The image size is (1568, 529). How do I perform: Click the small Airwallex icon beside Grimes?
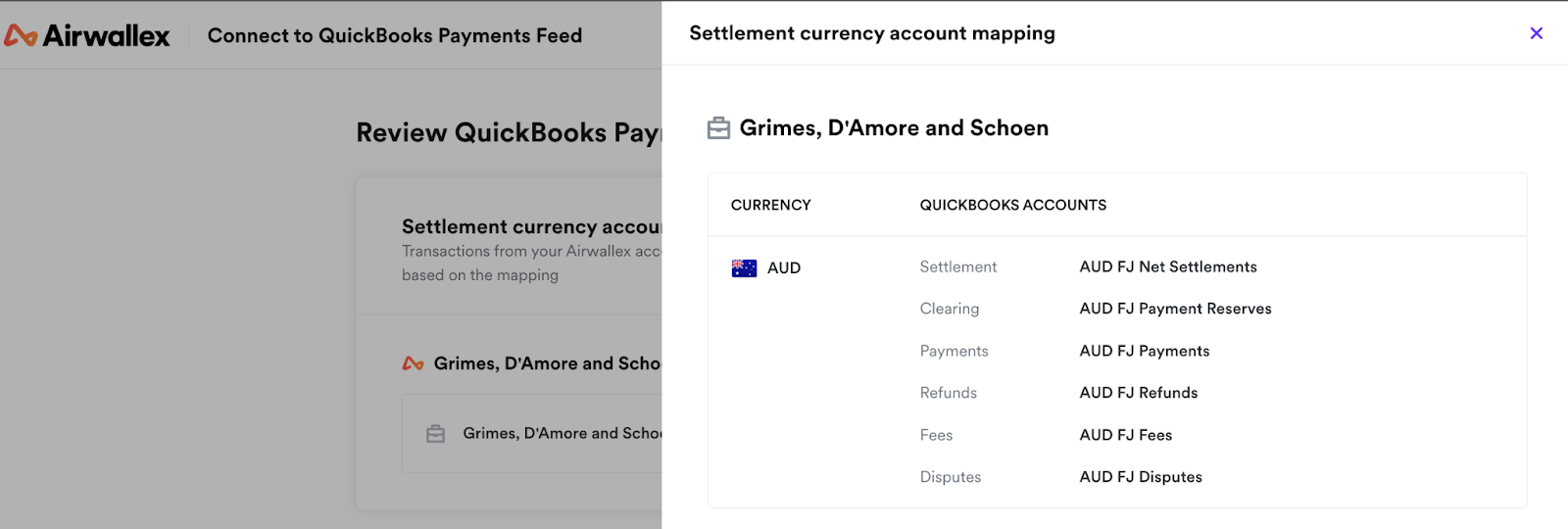(413, 363)
